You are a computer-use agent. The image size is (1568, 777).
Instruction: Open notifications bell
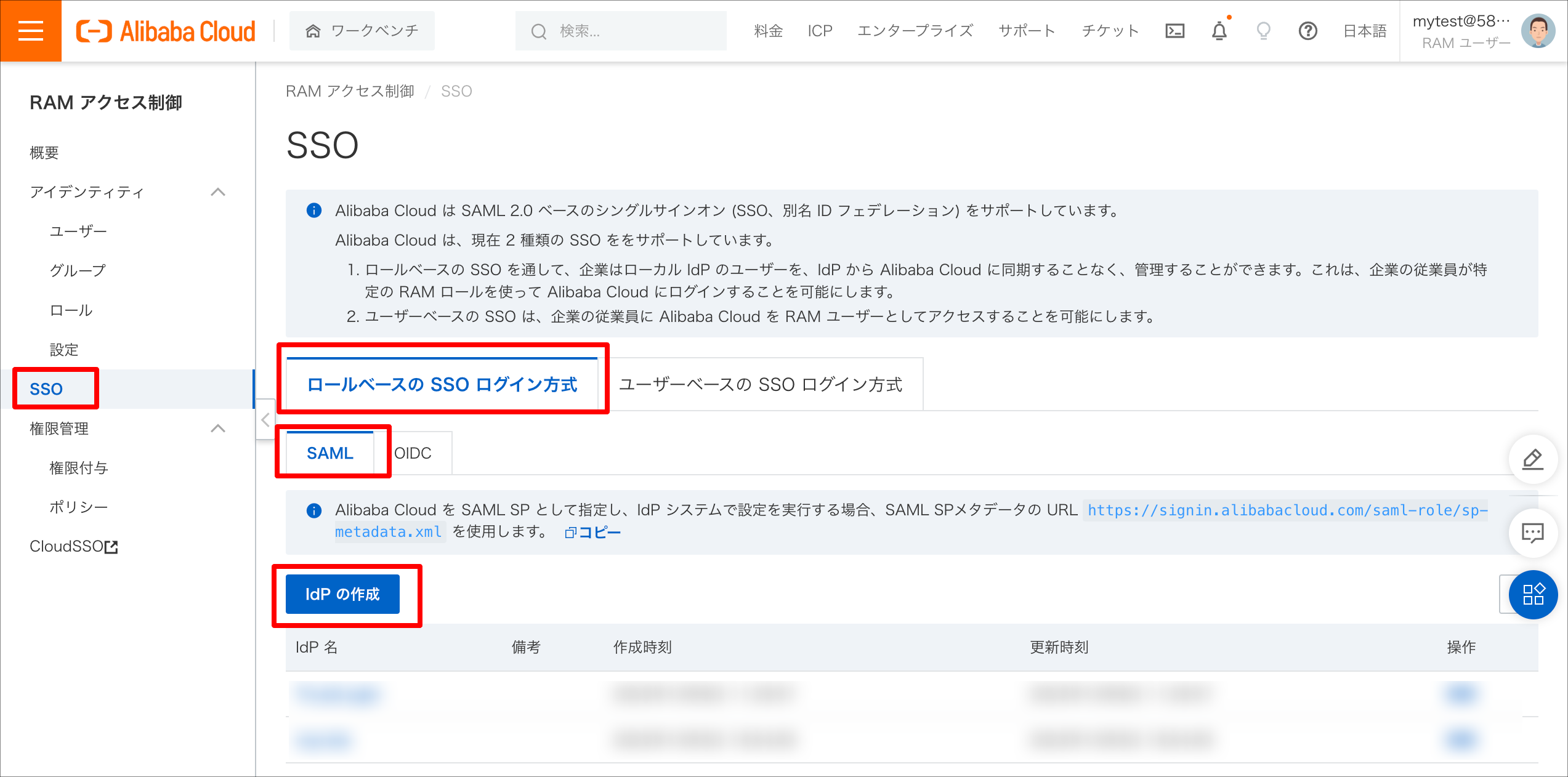[x=1219, y=31]
